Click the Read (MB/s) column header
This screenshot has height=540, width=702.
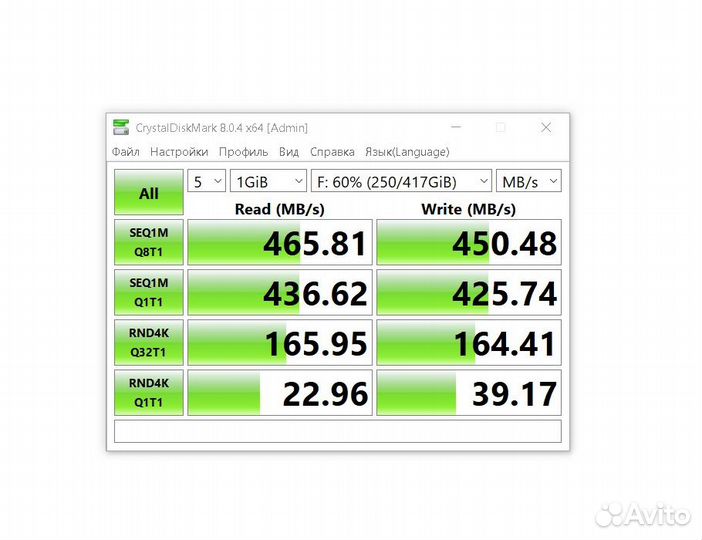click(x=280, y=209)
